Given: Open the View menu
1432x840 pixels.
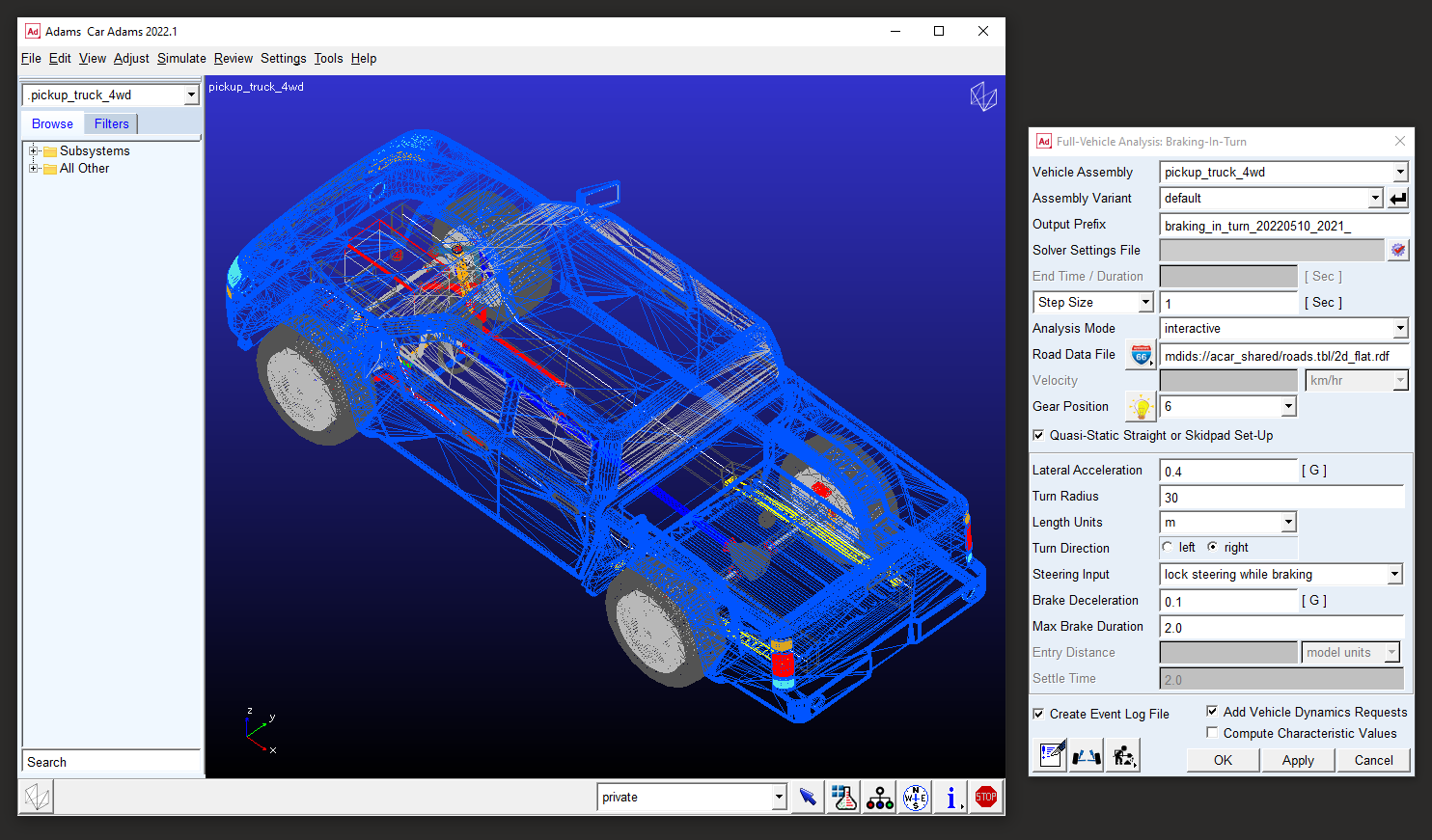Looking at the screenshot, I should point(93,58).
